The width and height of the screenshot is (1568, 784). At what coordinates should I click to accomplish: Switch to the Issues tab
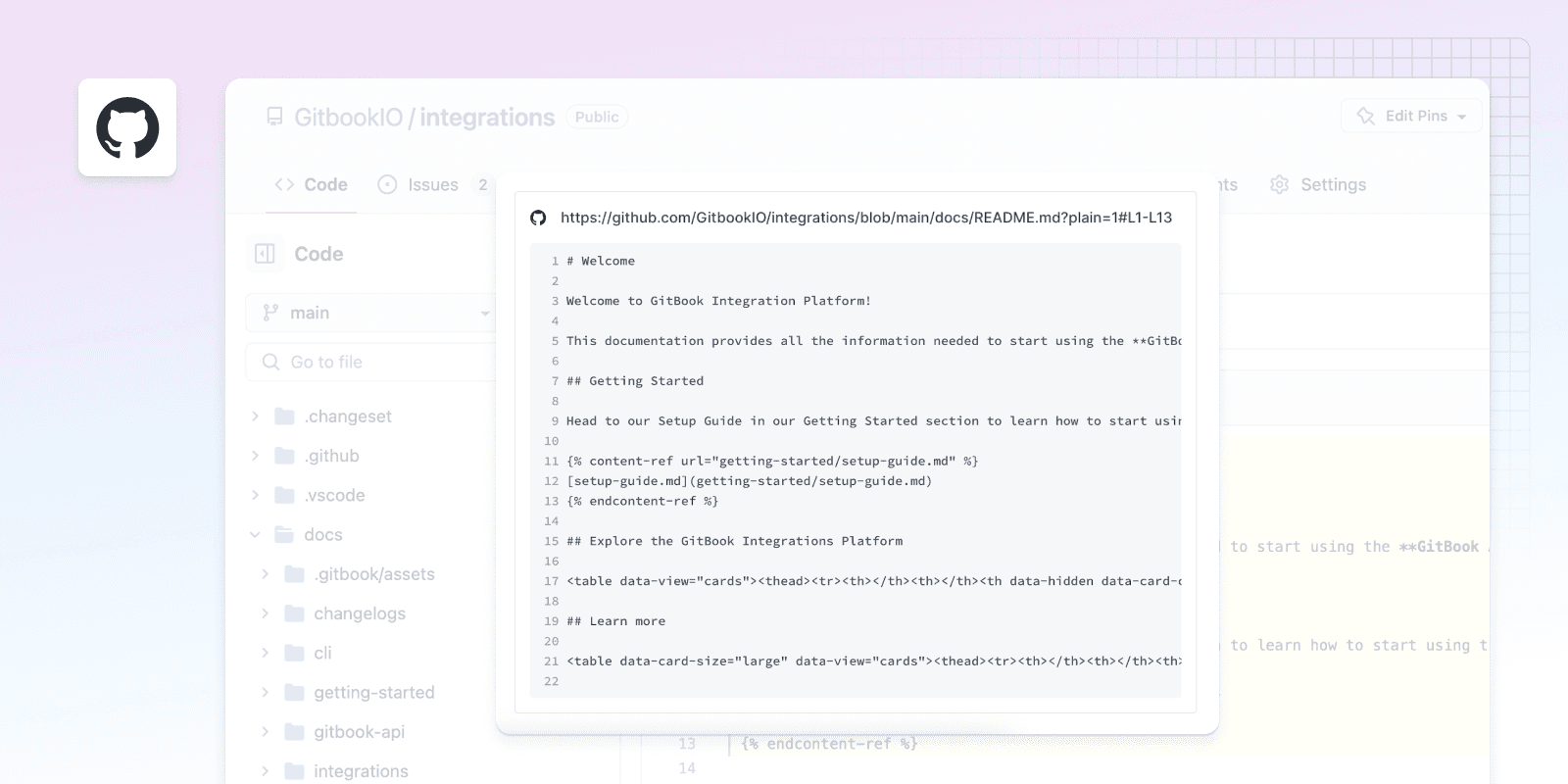click(x=432, y=184)
